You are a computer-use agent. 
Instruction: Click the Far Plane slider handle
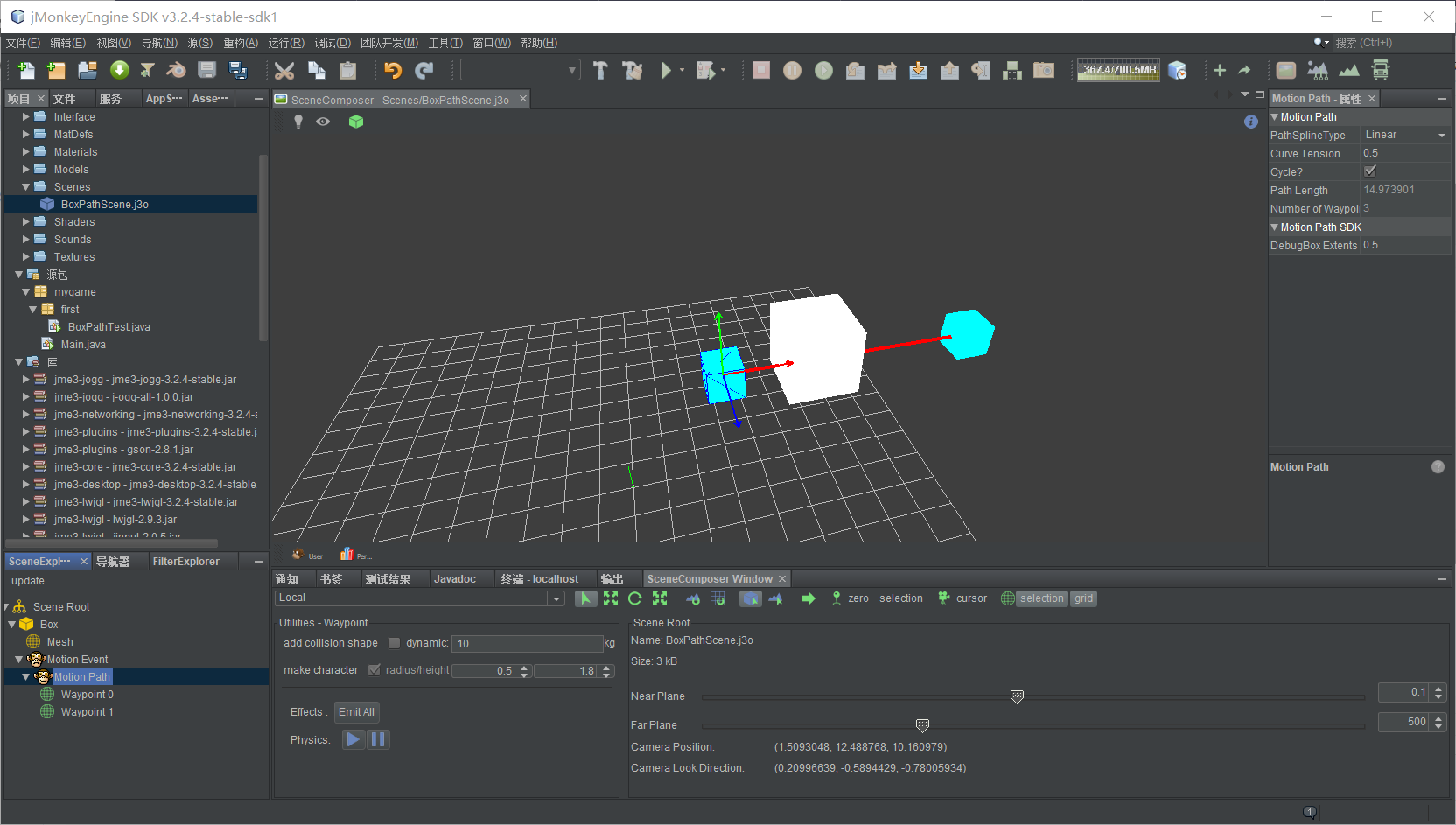922,725
